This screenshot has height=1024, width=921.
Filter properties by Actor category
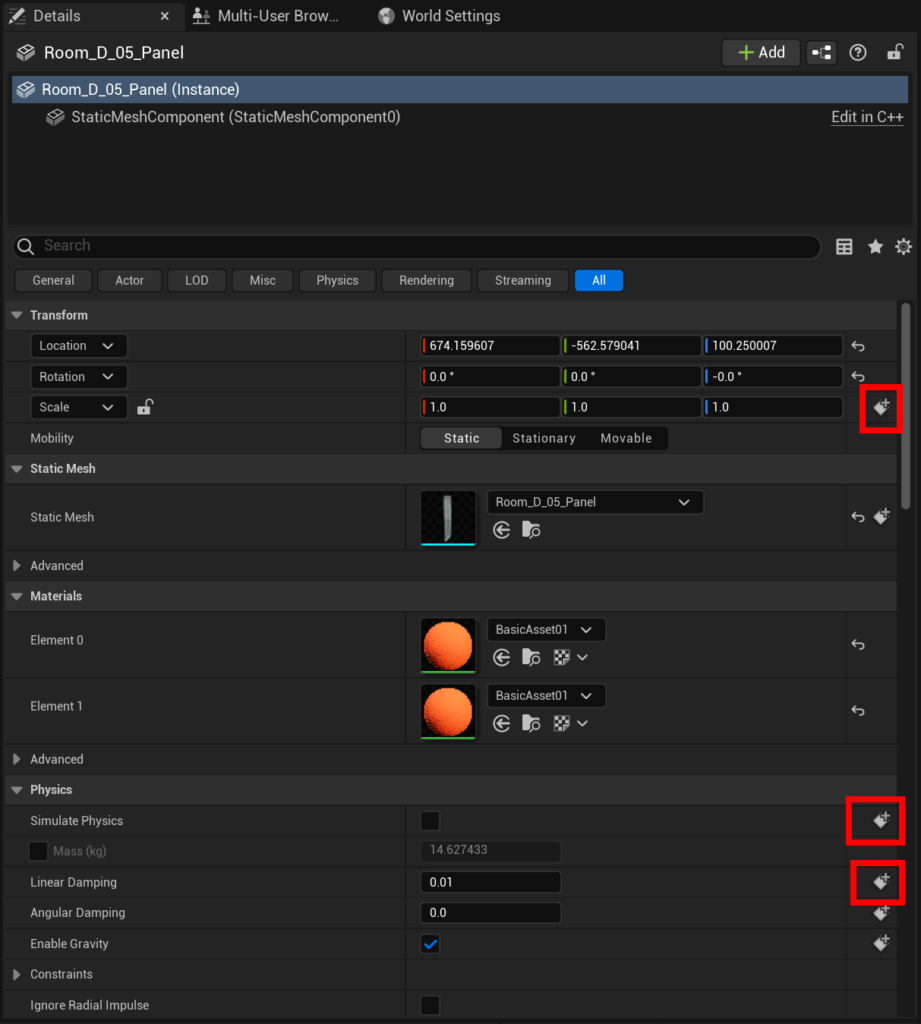pos(129,281)
